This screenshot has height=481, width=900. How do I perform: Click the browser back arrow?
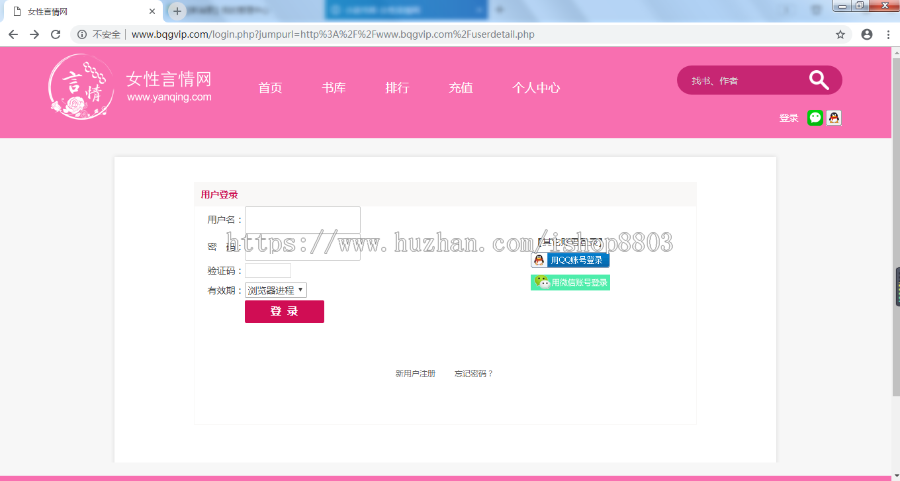click(13, 34)
